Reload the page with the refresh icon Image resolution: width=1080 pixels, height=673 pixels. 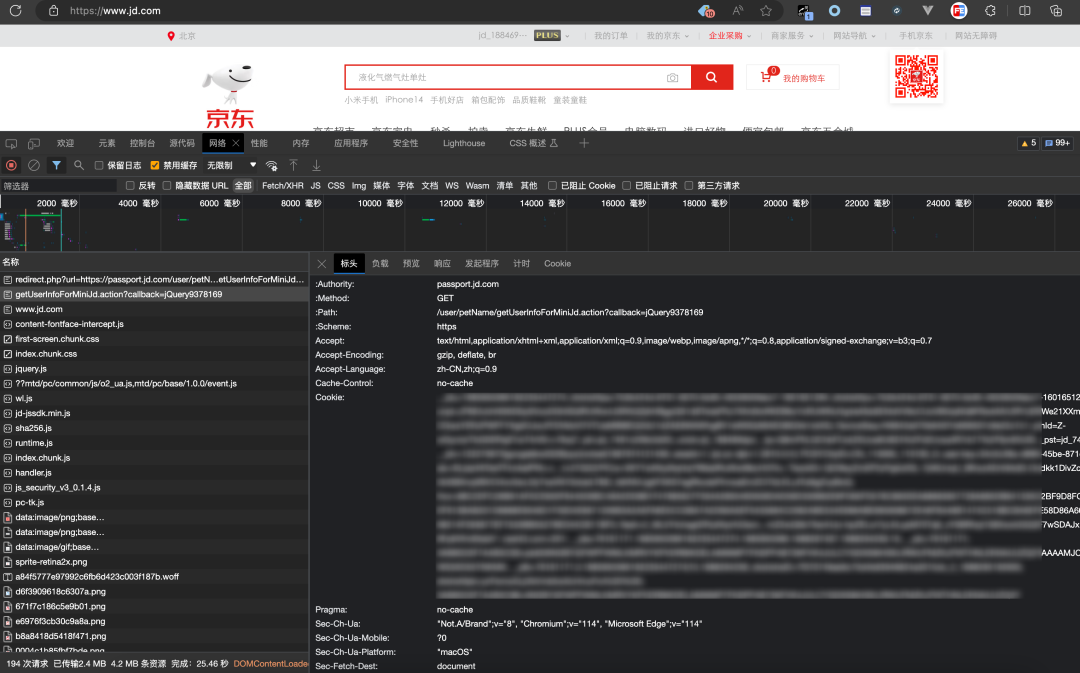tap(15, 10)
